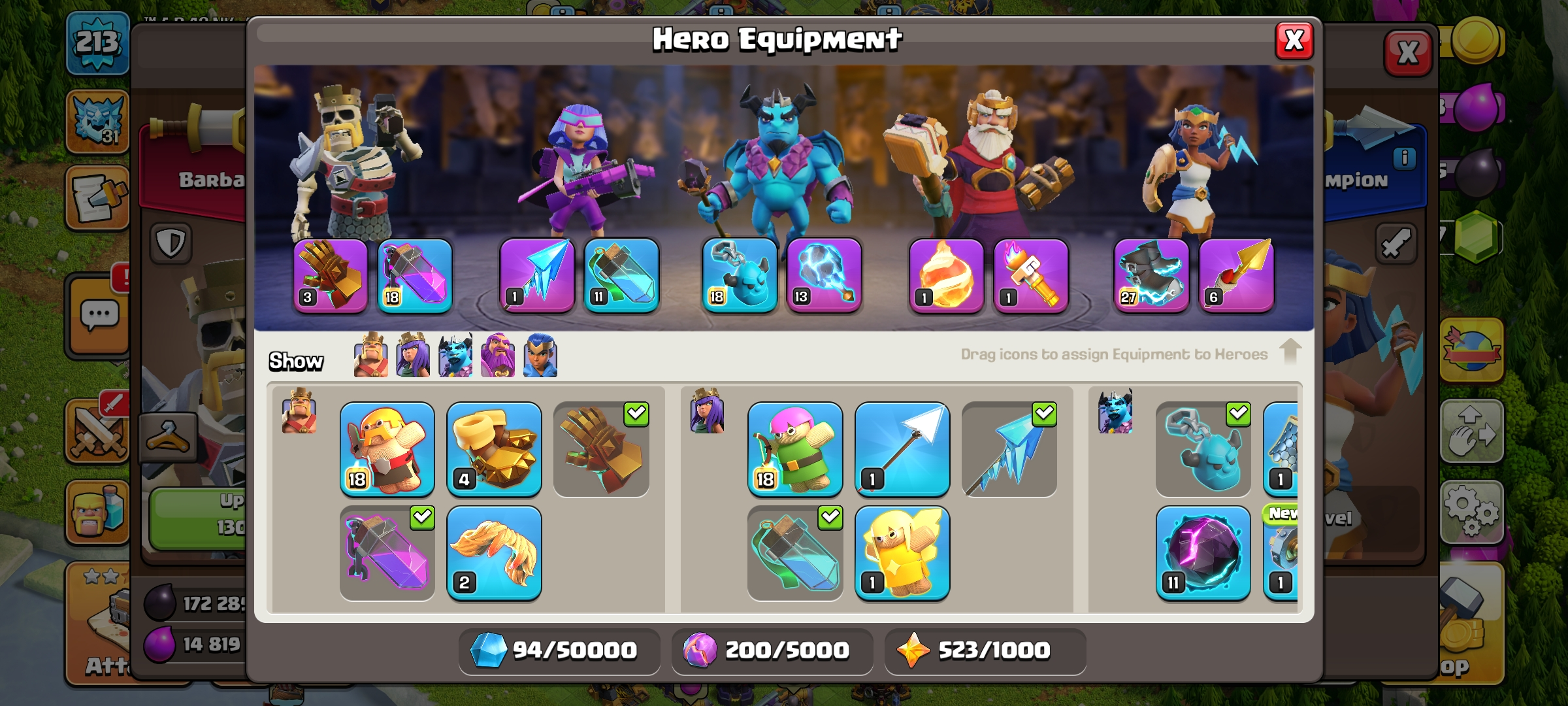Toggle Minion Prince filter in Show row

tap(455, 355)
